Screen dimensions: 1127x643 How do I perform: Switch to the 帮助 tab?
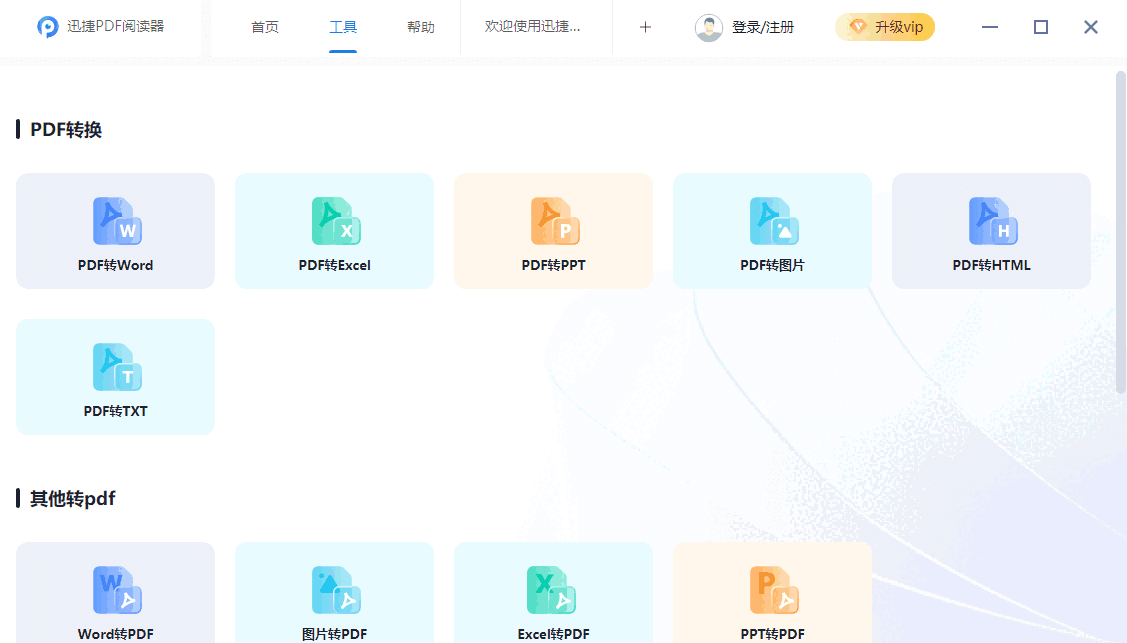(x=421, y=27)
